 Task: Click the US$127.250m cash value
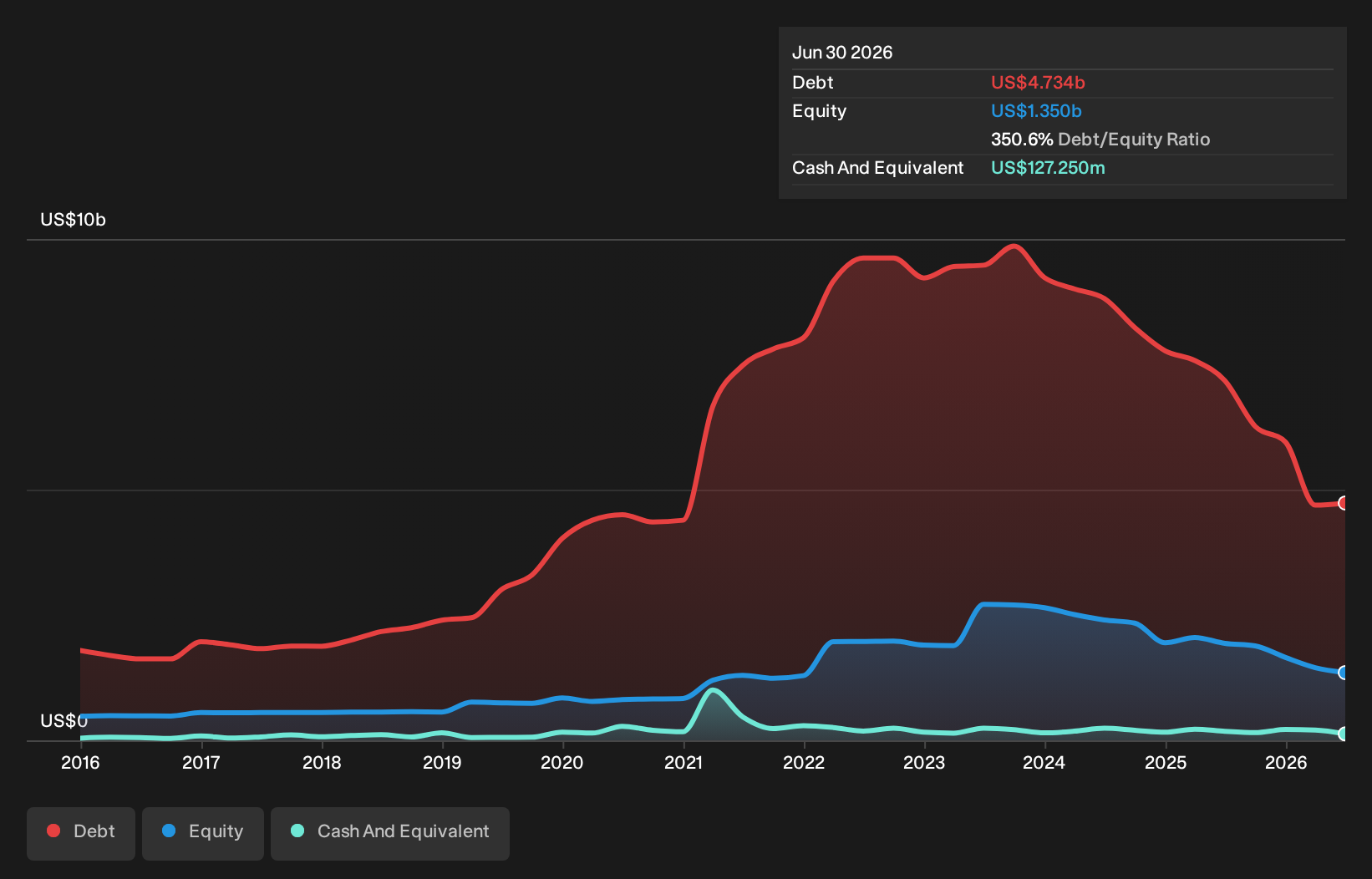coord(1048,168)
